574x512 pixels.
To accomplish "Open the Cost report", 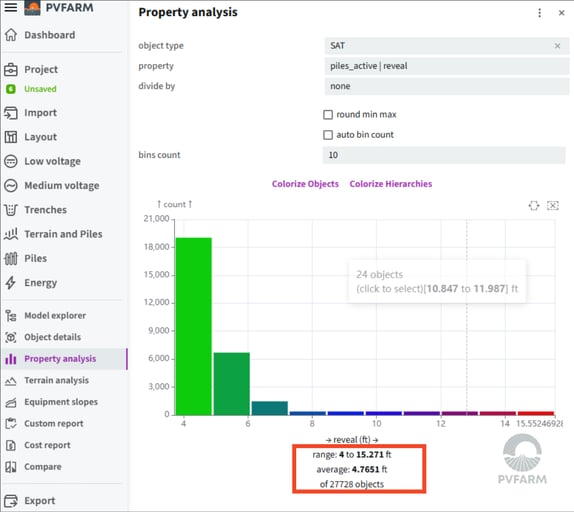I will (x=47, y=445).
